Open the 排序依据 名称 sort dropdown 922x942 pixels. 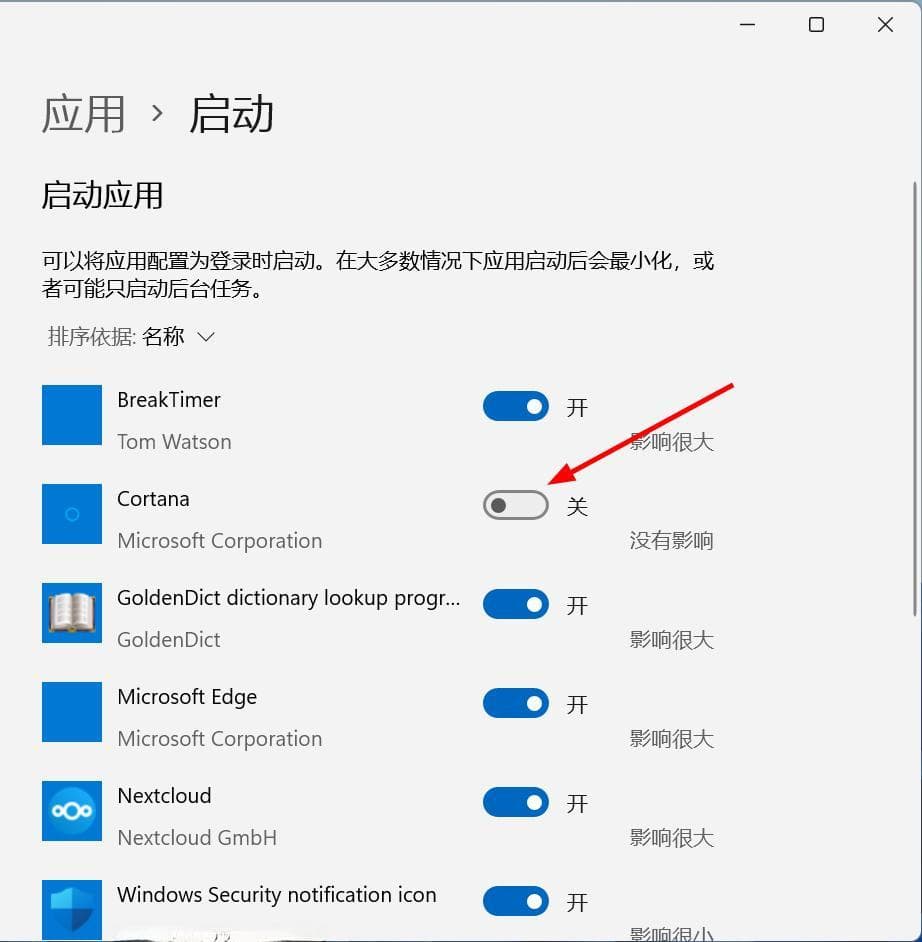coord(131,336)
